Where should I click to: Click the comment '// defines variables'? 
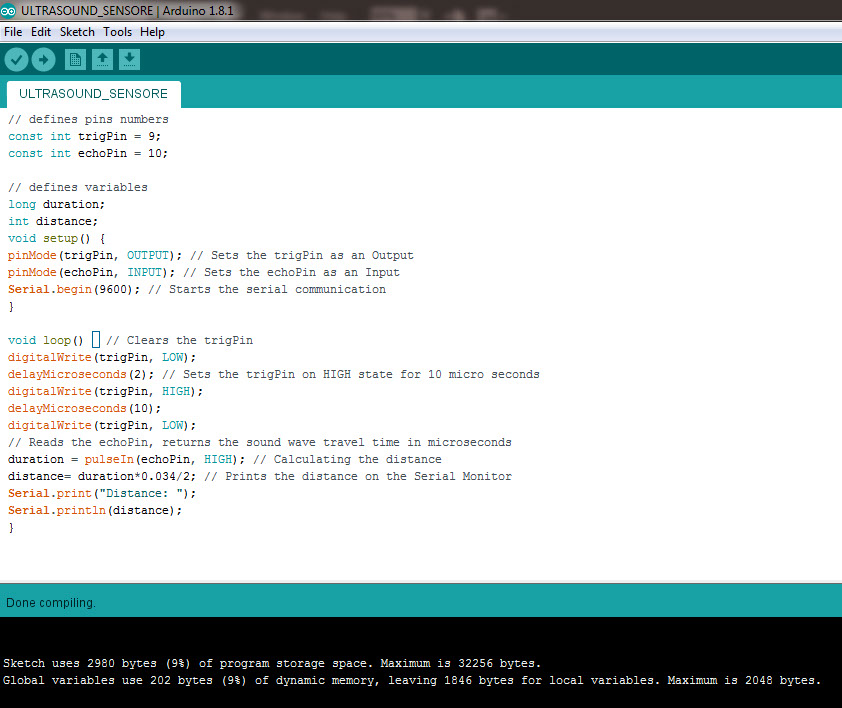pos(78,187)
